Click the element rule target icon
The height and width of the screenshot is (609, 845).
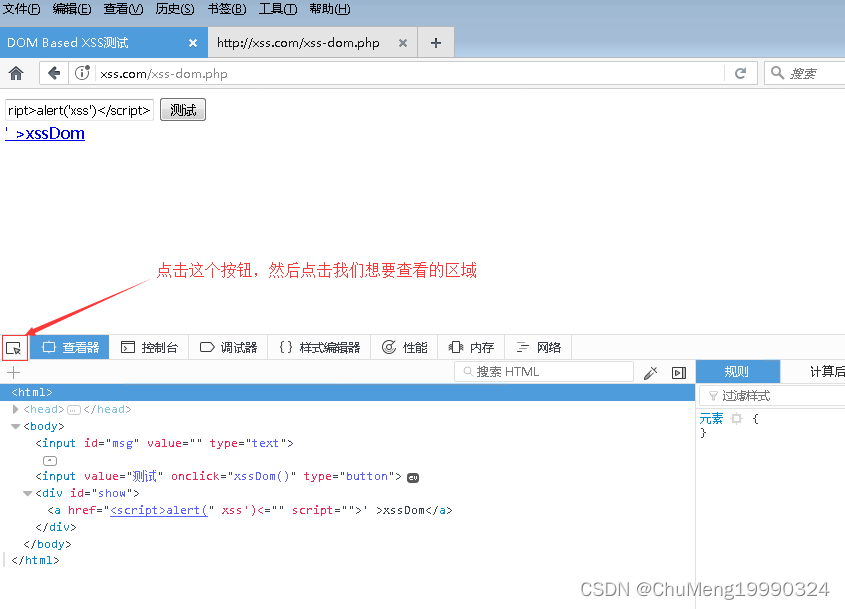pyautogui.click(x=737, y=419)
